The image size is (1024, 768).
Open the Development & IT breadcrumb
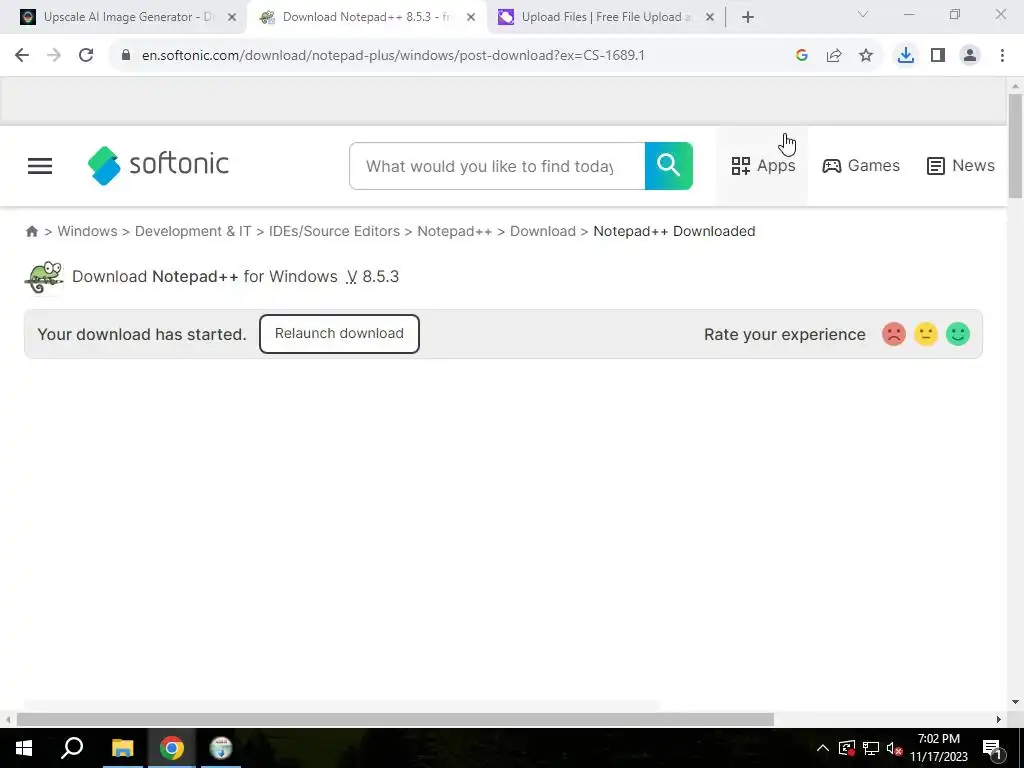(x=193, y=231)
